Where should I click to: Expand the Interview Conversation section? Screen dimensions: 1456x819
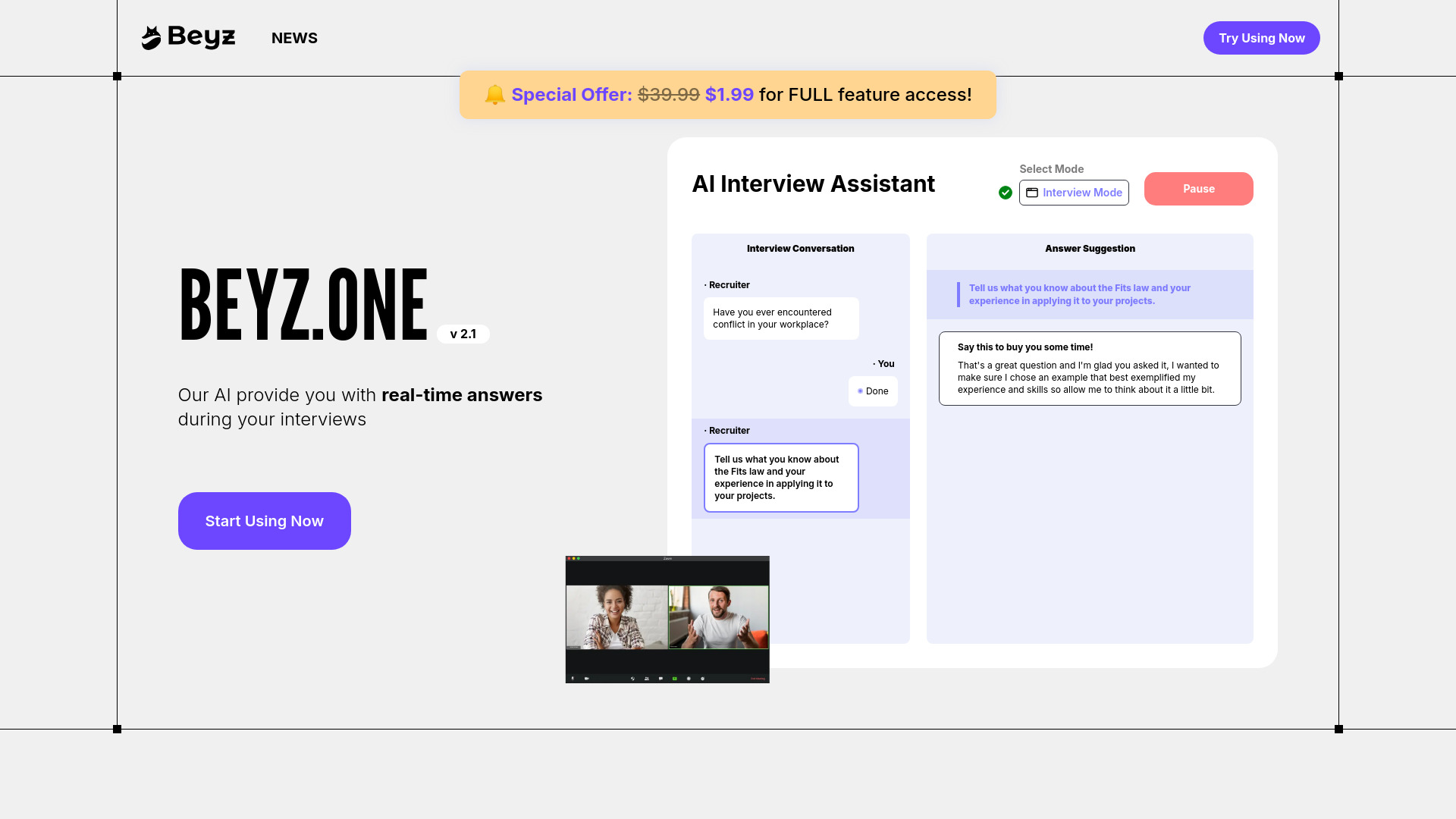pos(800,248)
